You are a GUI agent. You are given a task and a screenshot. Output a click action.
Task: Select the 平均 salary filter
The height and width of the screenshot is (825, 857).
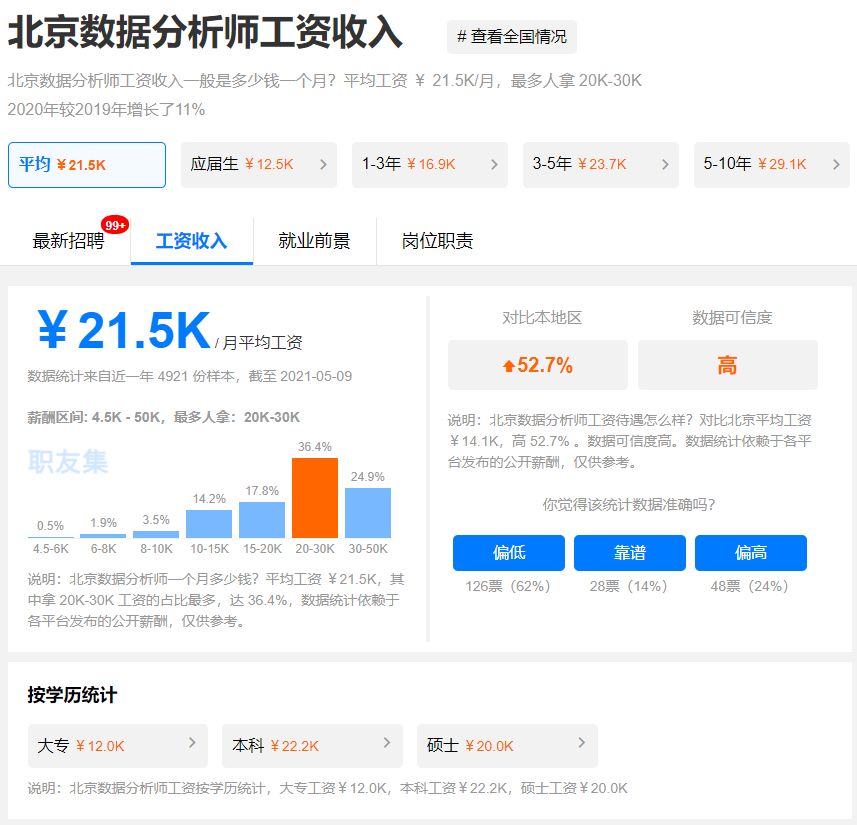pos(87,165)
